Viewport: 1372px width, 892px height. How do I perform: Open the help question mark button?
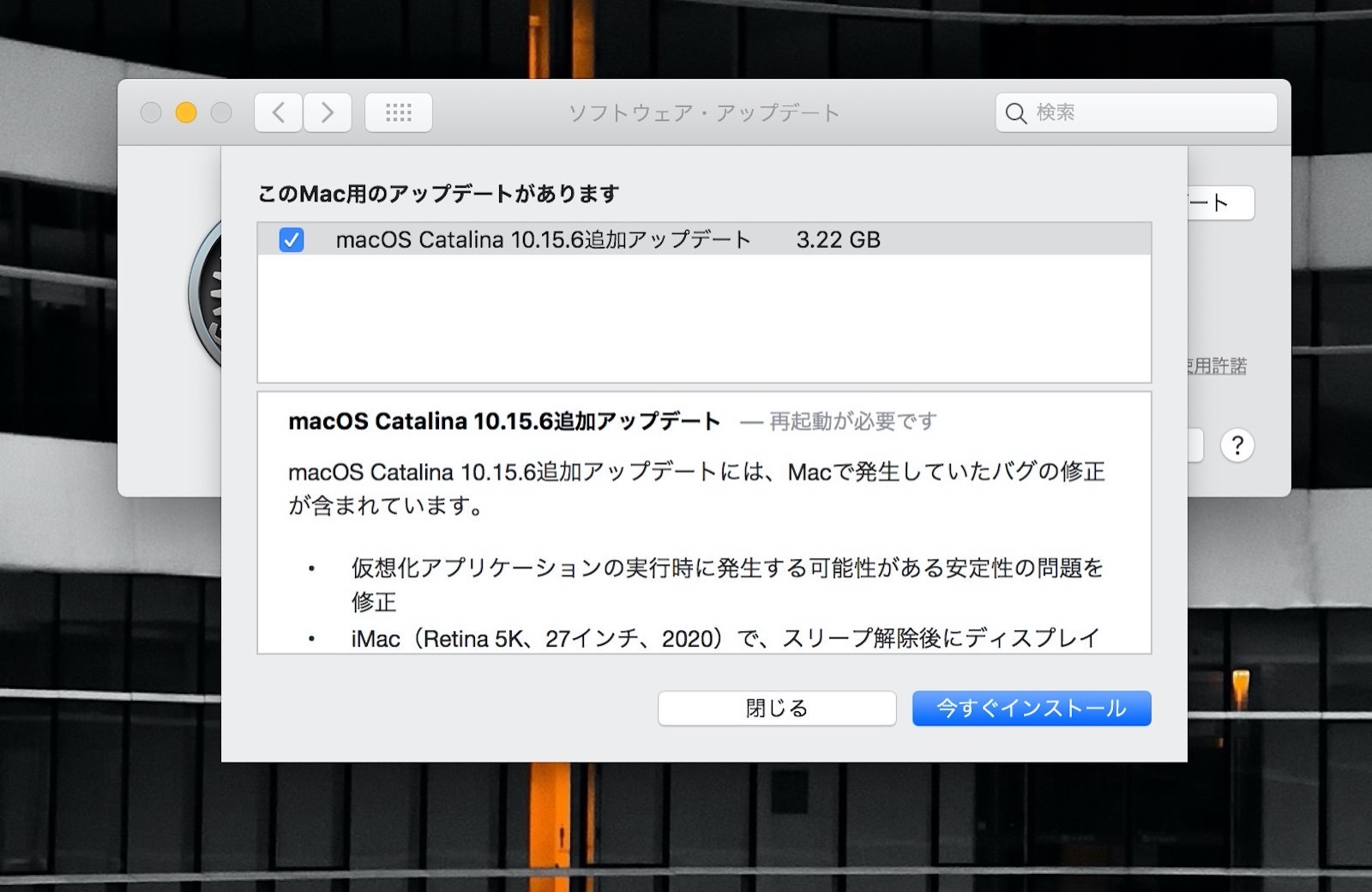(1237, 445)
